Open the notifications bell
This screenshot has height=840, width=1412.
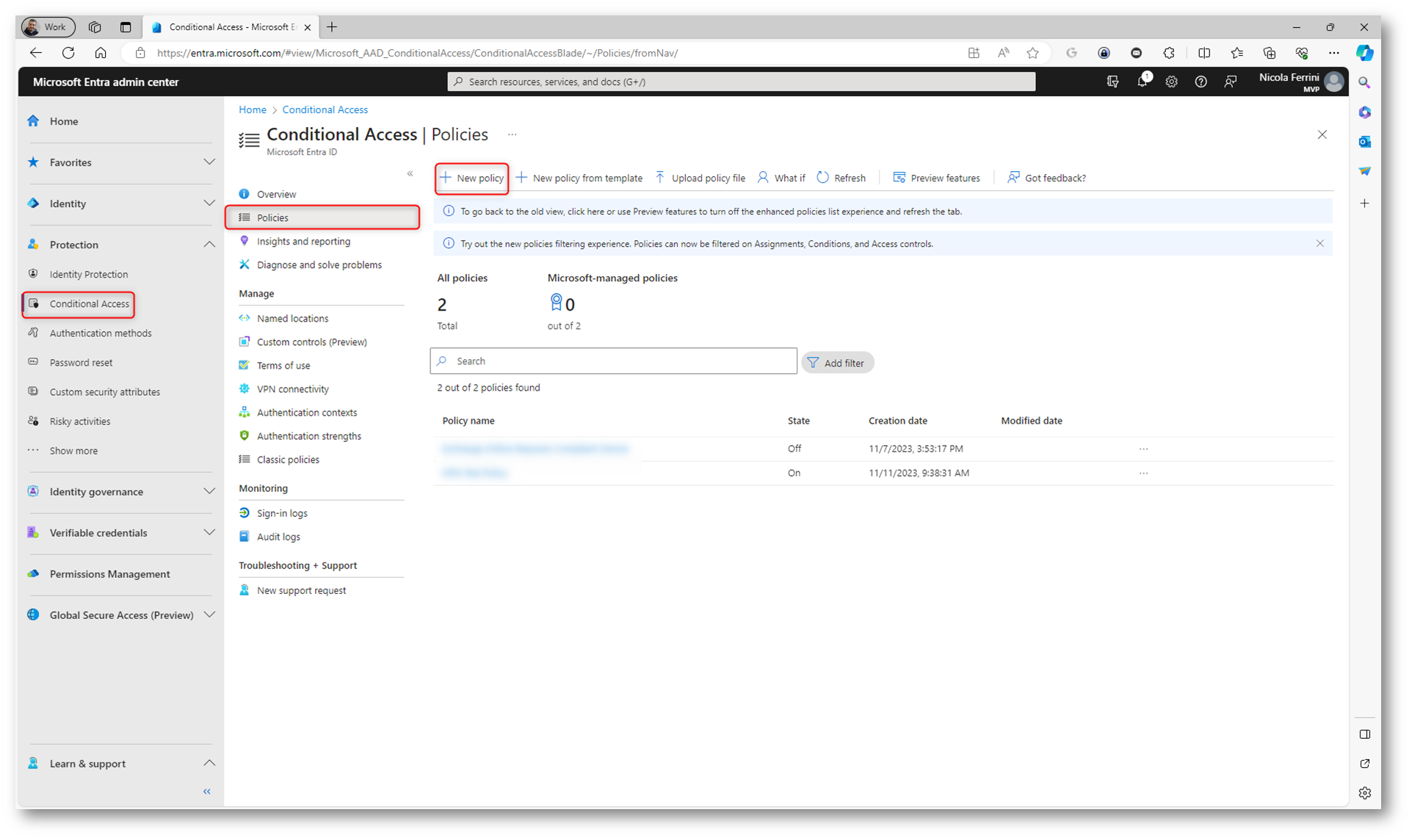pyautogui.click(x=1143, y=82)
